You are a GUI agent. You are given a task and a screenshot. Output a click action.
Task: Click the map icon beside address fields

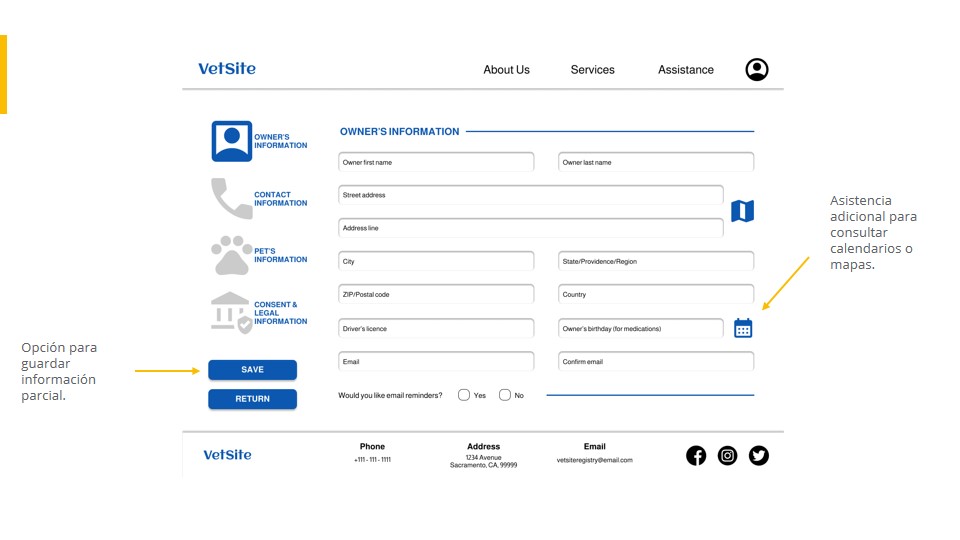pyautogui.click(x=742, y=211)
